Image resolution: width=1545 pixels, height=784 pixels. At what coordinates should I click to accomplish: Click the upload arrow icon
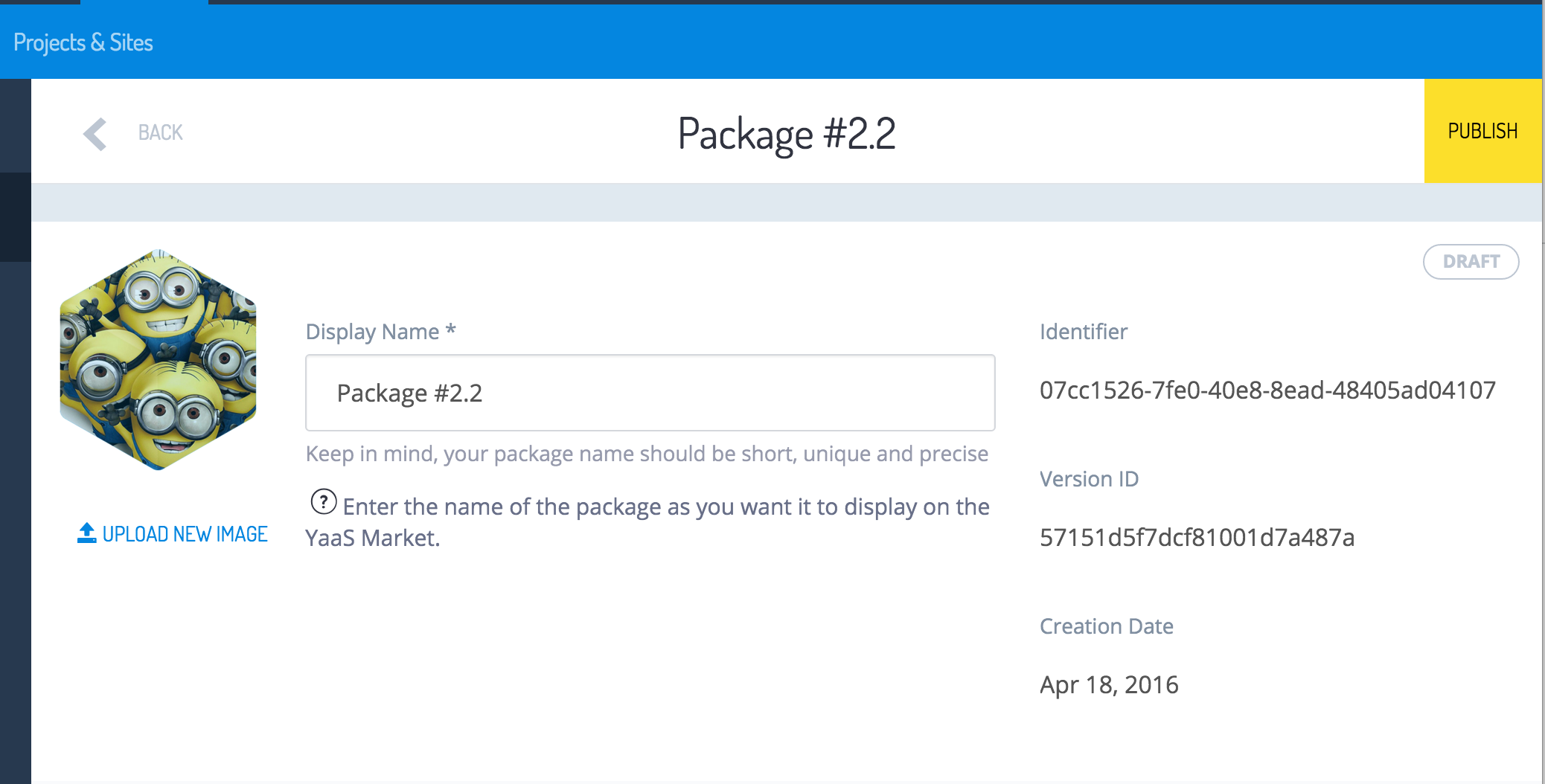coord(86,533)
